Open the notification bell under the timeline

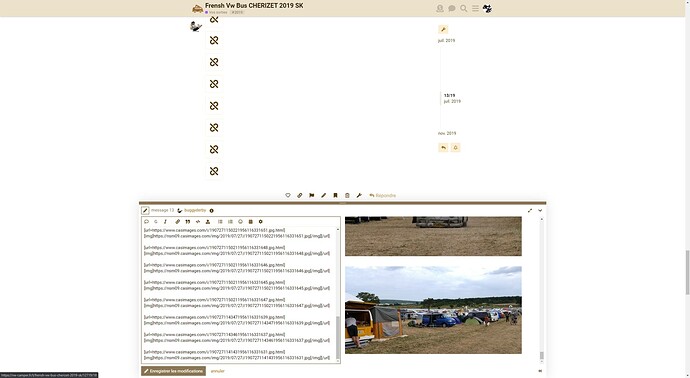click(x=455, y=147)
